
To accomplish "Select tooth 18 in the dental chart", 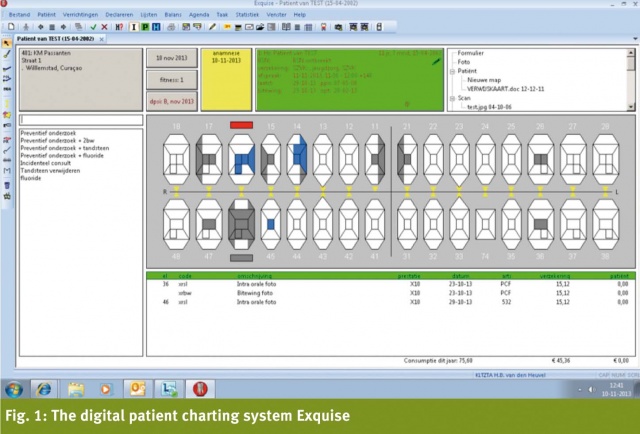I will pos(176,159).
